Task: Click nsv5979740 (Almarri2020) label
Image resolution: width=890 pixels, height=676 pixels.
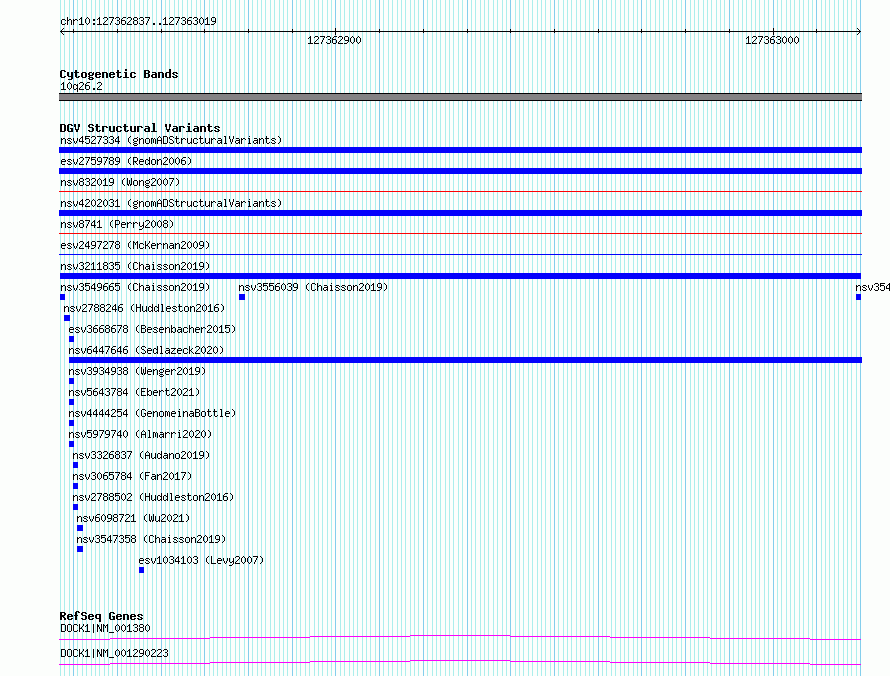Action: tap(140, 434)
